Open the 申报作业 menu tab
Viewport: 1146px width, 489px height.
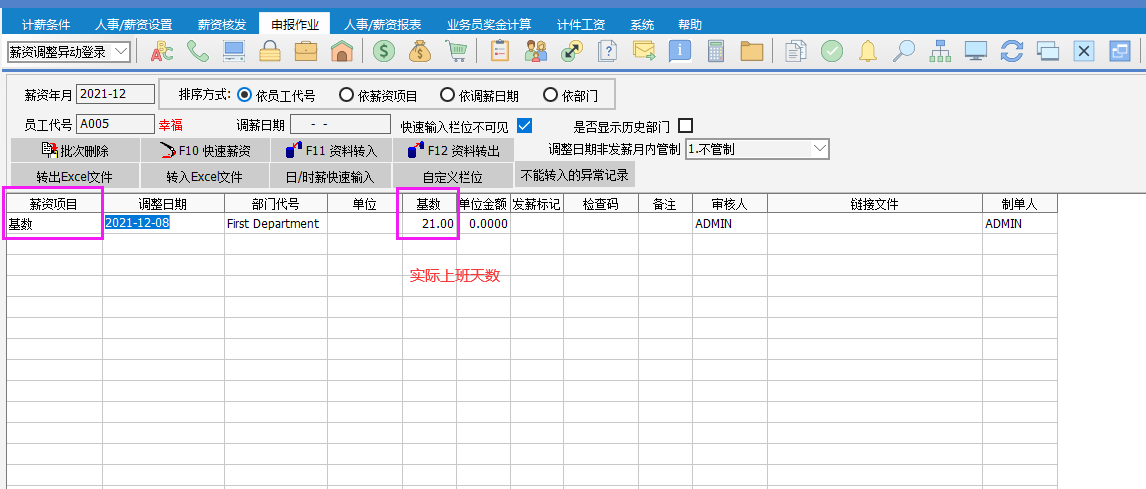295,24
